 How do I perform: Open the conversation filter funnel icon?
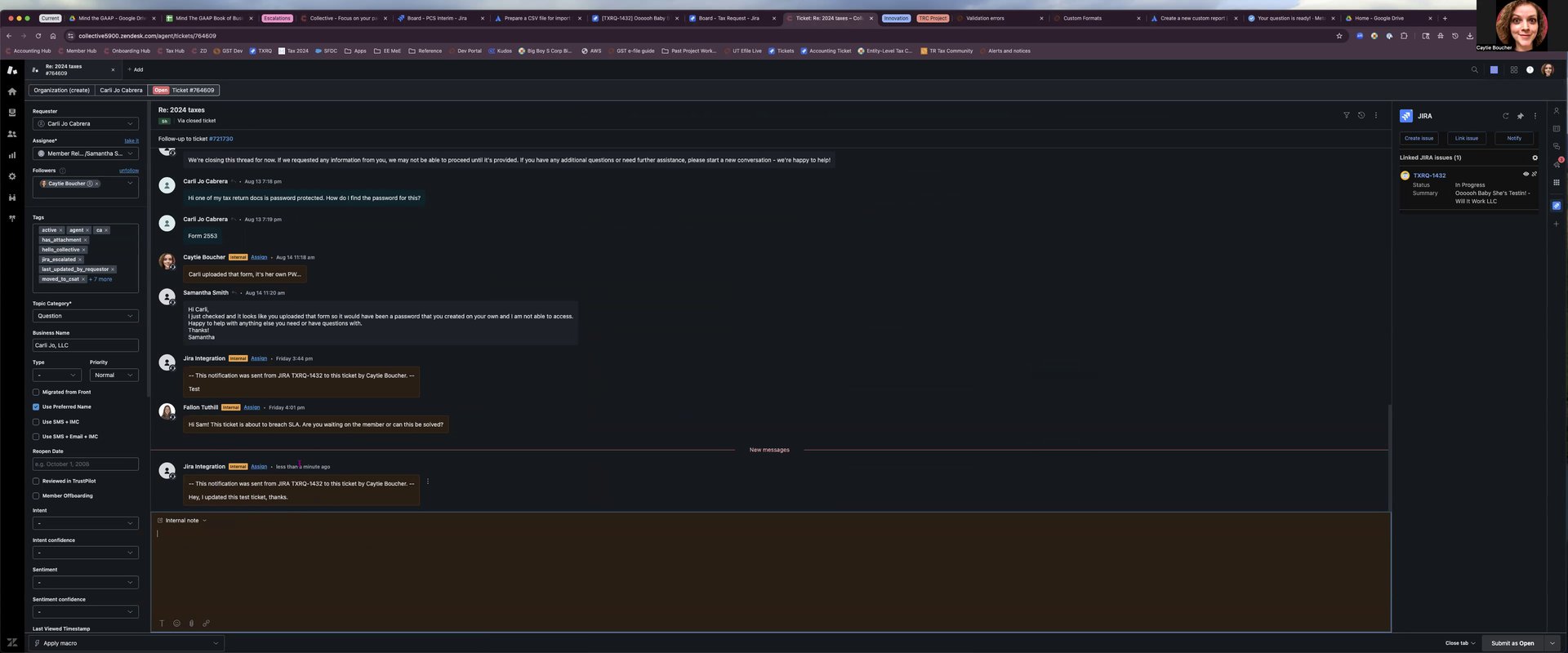click(1347, 115)
